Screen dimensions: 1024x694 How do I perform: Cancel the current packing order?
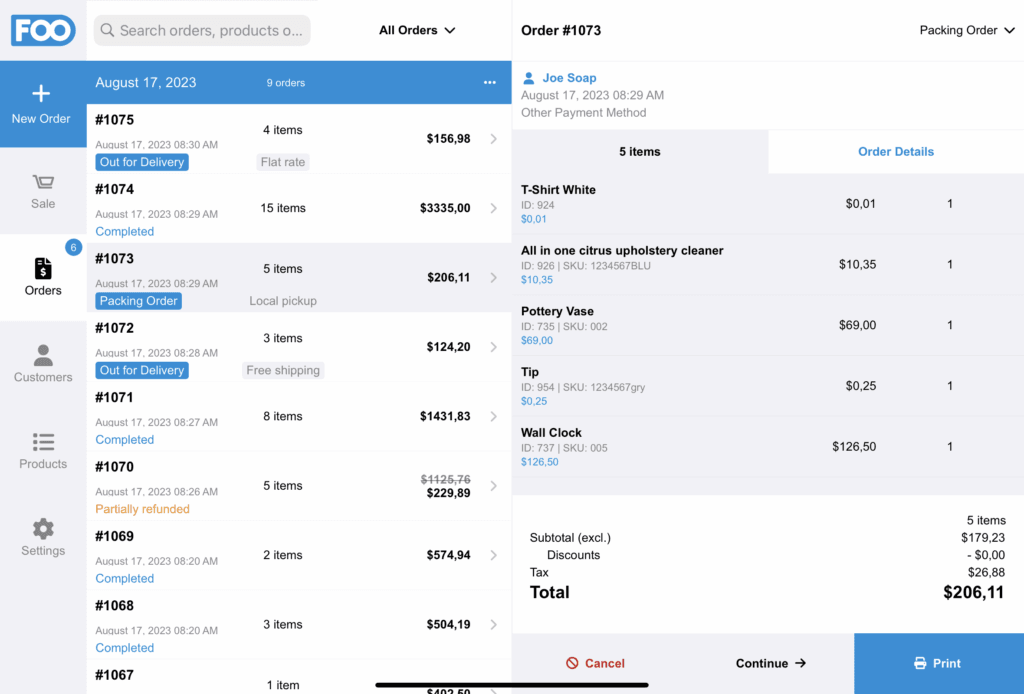click(595, 663)
